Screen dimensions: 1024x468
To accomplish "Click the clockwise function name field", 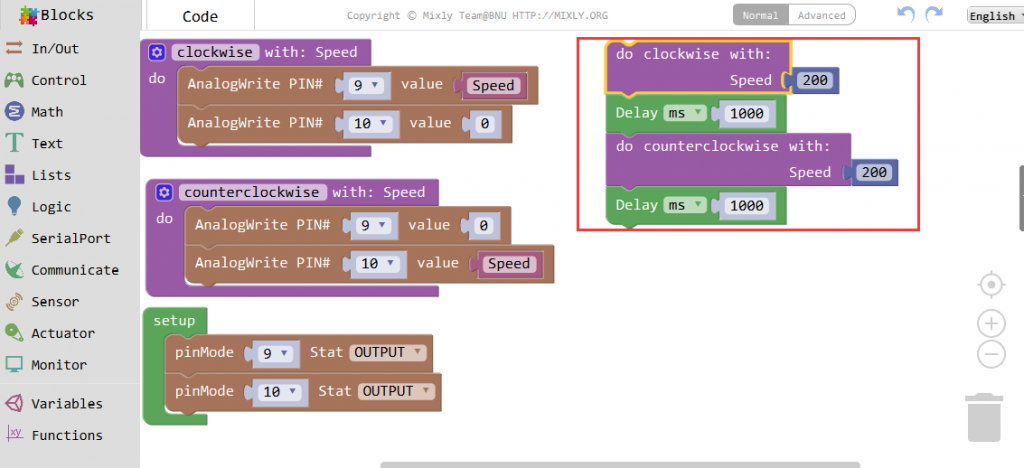I will pos(215,52).
